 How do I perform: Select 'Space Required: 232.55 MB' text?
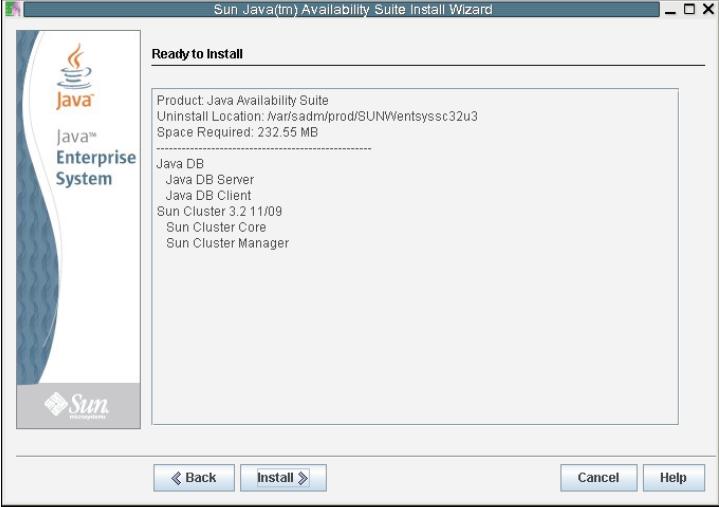pyautogui.click(x=237, y=132)
